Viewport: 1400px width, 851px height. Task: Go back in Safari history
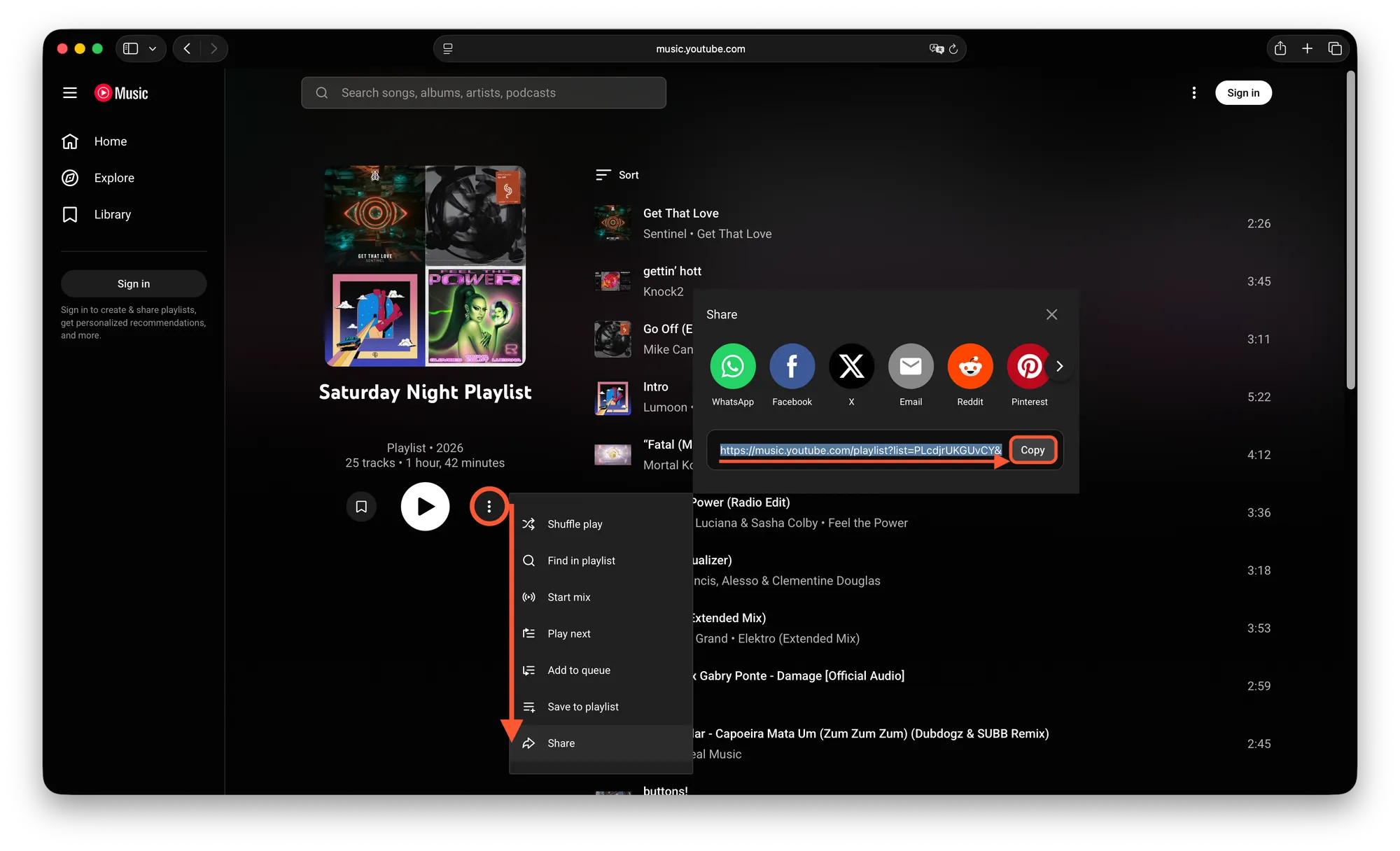pos(187,48)
